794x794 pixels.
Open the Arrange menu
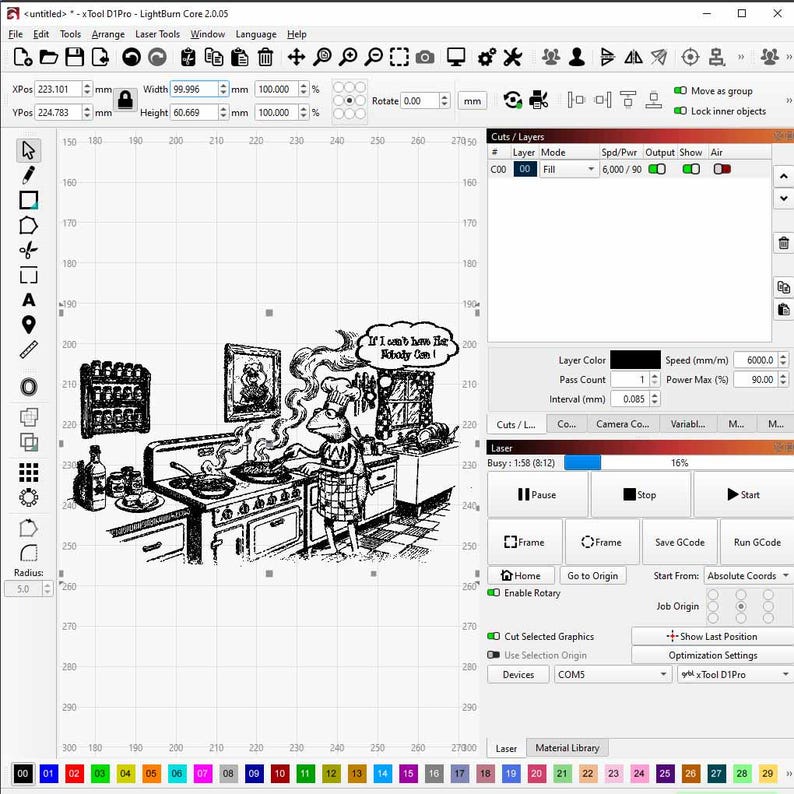click(108, 34)
